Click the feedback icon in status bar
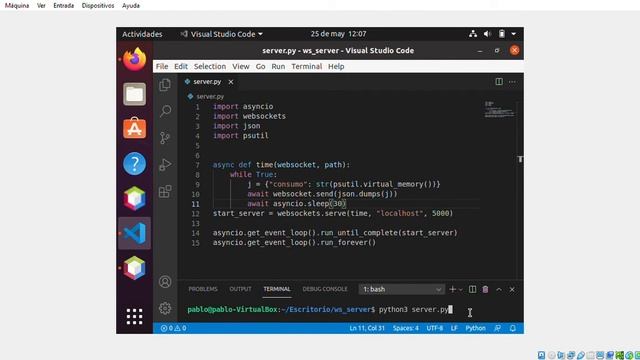The height and width of the screenshot is (360, 640). [x=498, y=328]
